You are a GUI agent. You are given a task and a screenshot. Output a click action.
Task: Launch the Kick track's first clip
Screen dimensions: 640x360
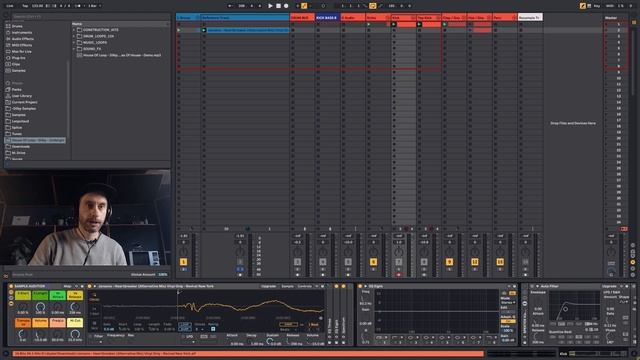click(x=394, y=24)
